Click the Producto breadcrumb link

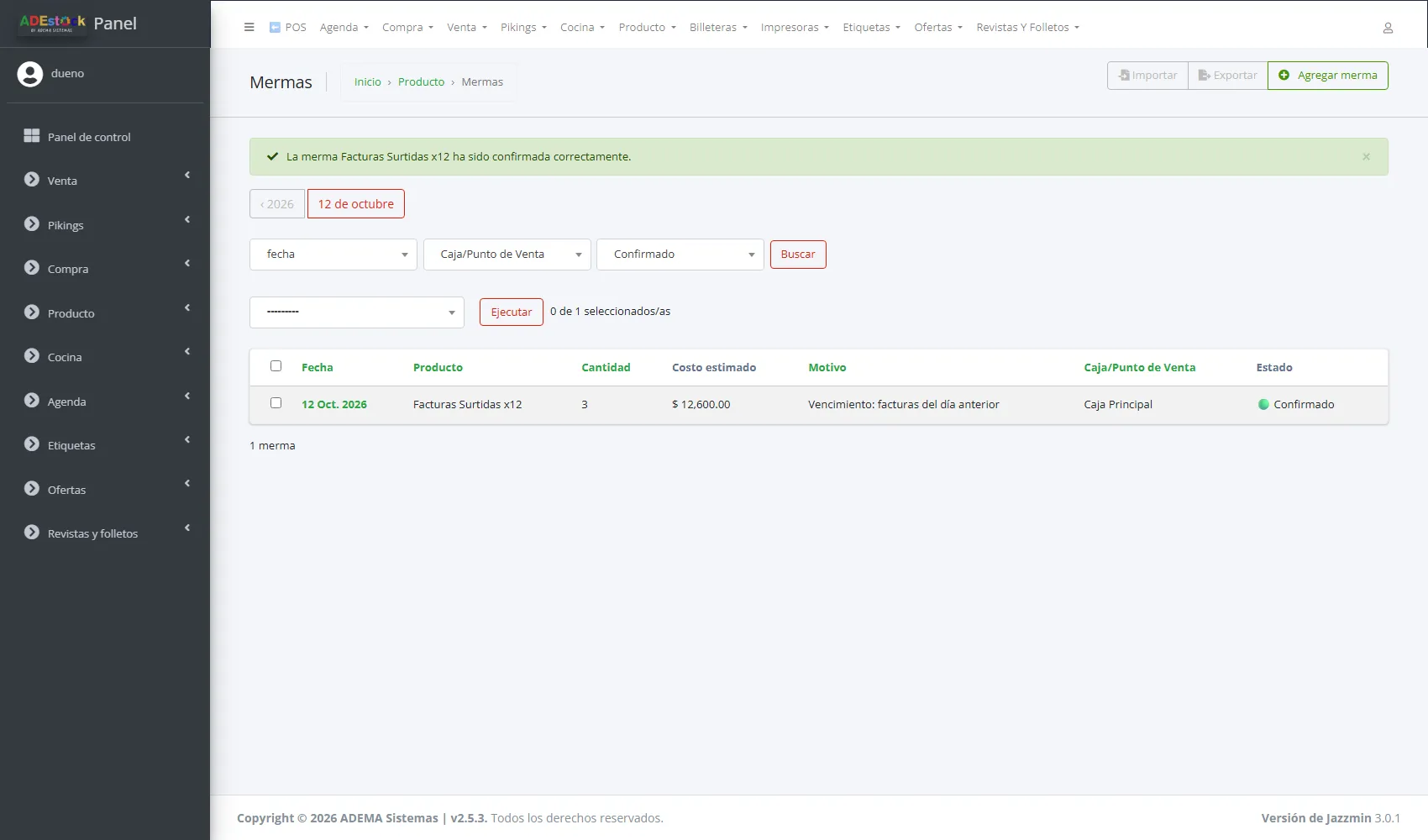click(421, 82)
